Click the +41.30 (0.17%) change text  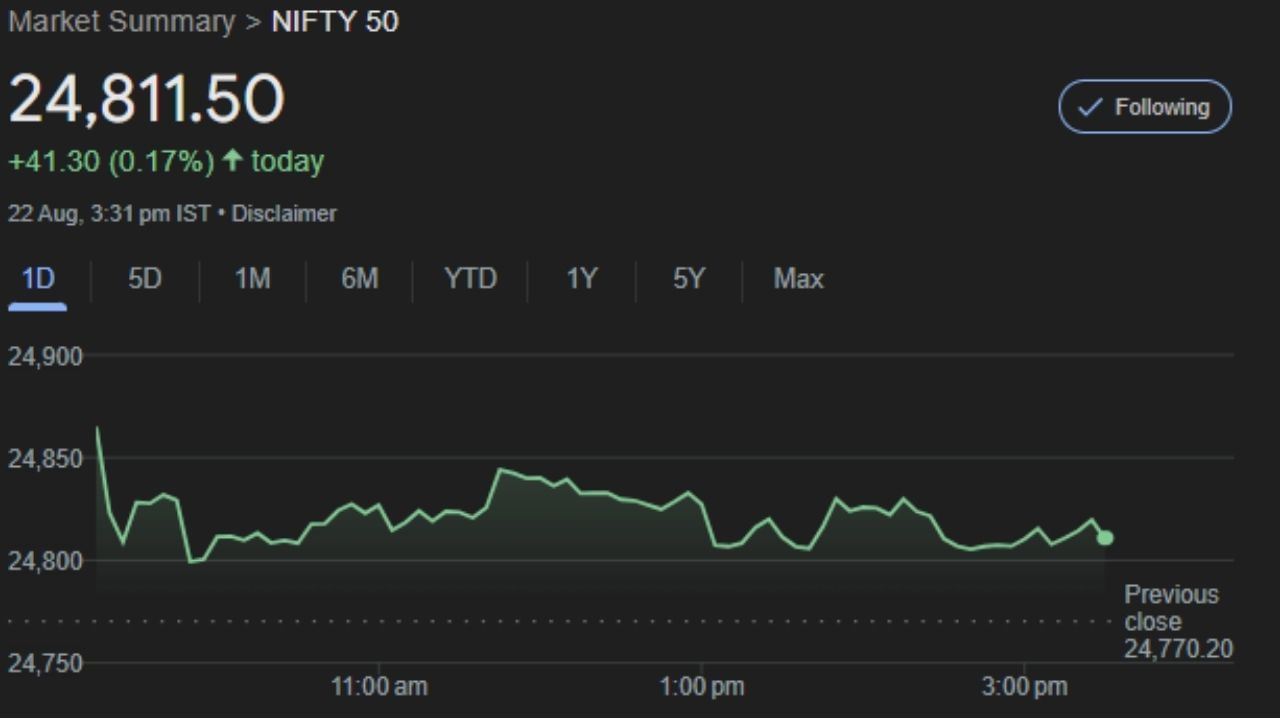point(111,162)
